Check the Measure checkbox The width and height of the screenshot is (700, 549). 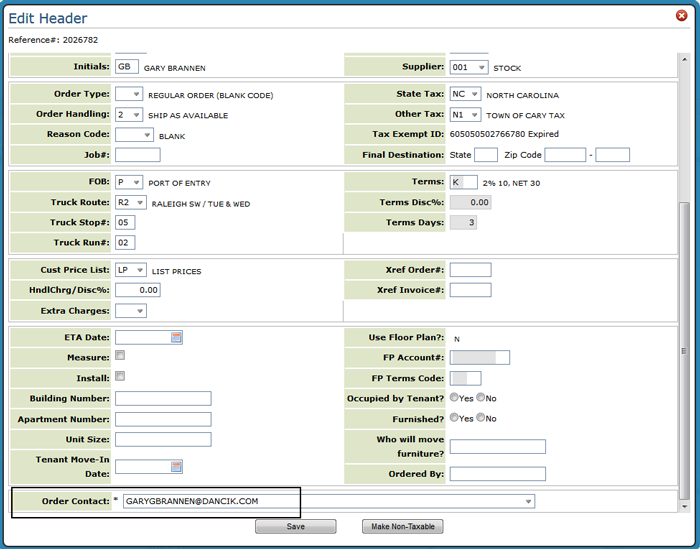click(120, 355)
